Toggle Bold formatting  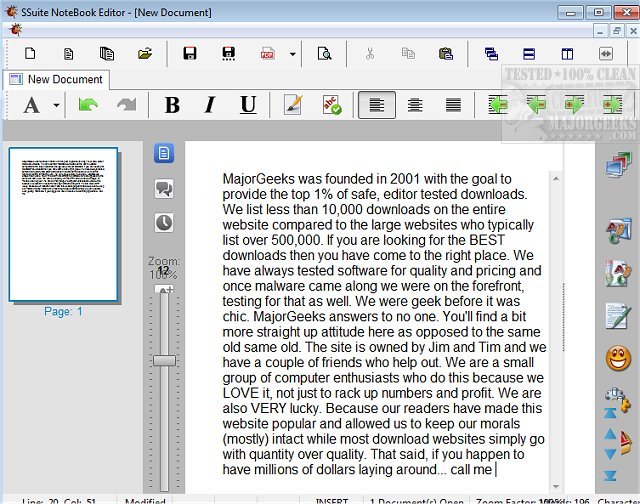[x=172, y=105]
